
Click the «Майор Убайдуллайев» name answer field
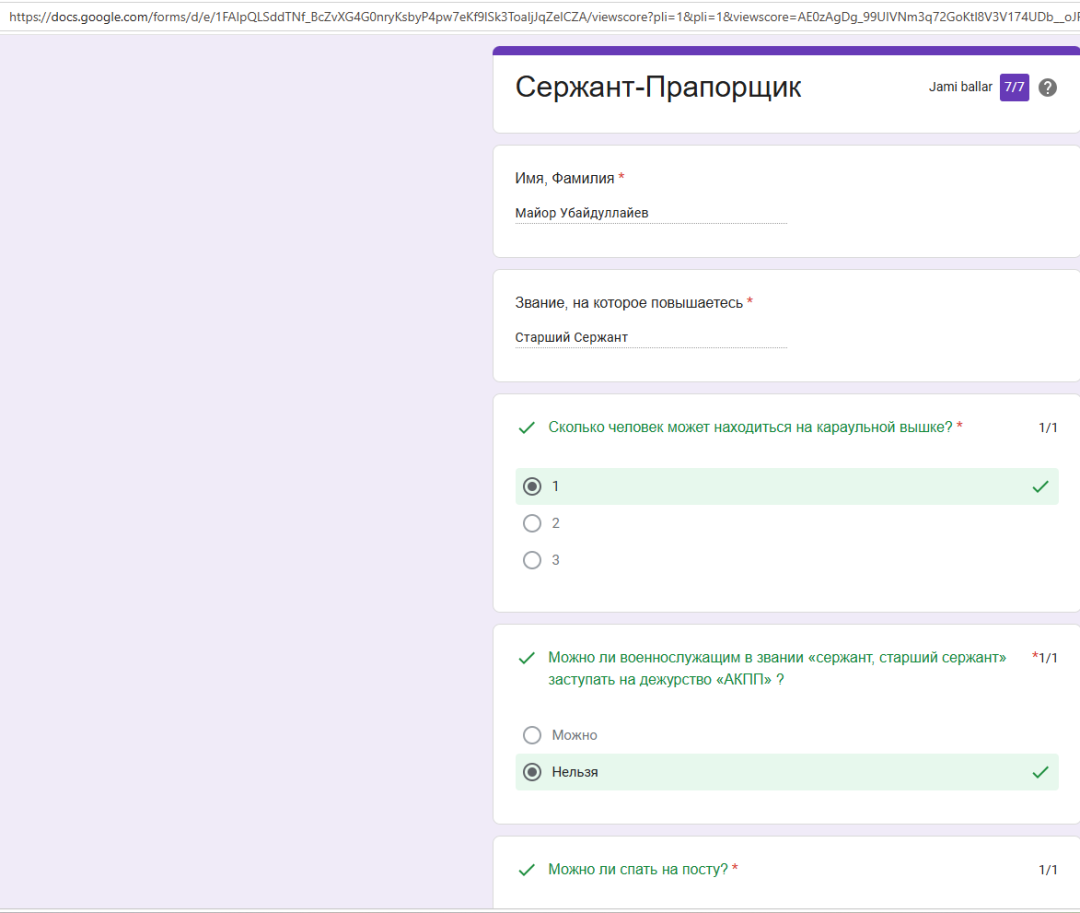click(x=580, y=212)
